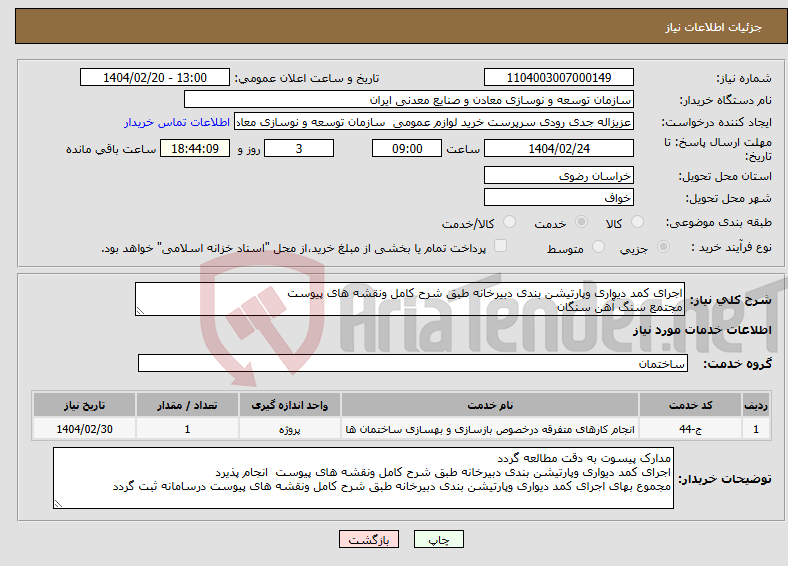Click the deadline hour field 09:00
The image size is (788, 566).
[407, 148]
